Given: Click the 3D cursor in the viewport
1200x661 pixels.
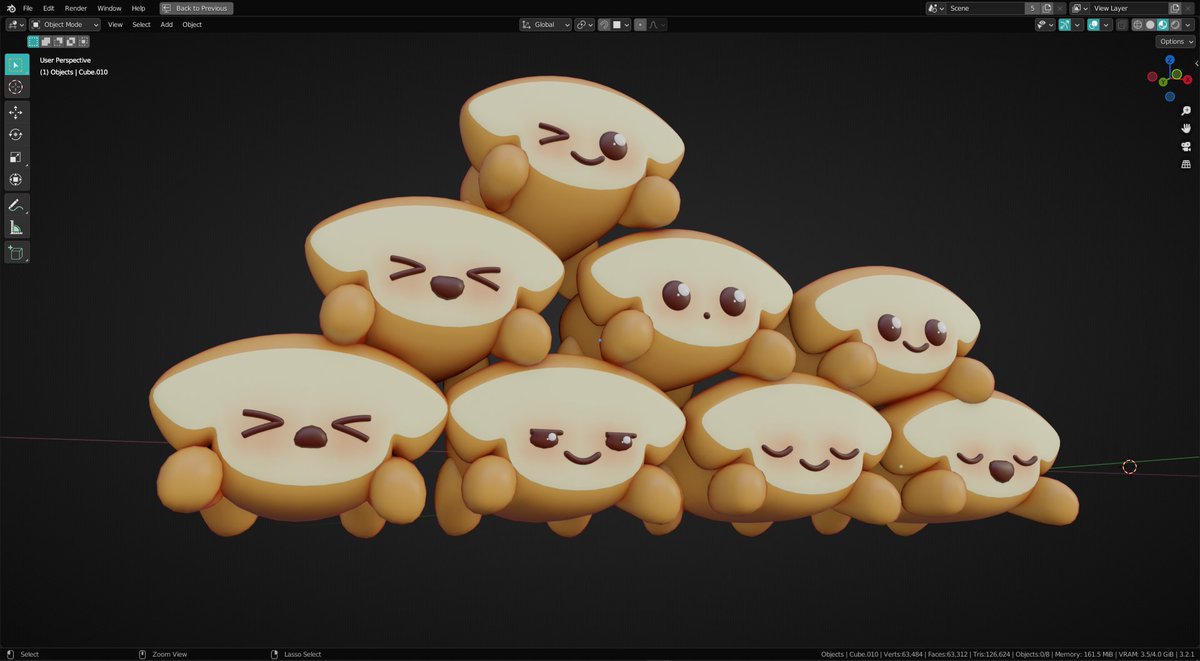Looking at the screenshot, I should coord(1130,467).
